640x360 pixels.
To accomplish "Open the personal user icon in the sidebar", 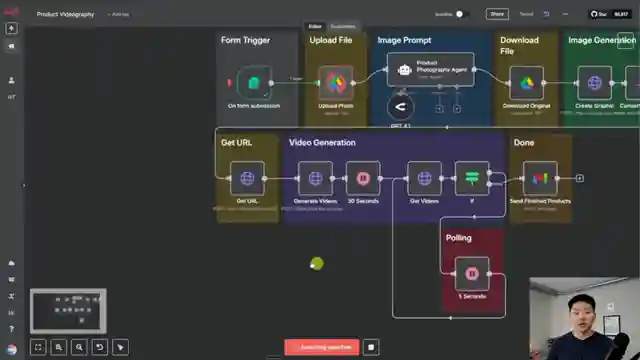I will pyautogui.click(x=11, y=80).
